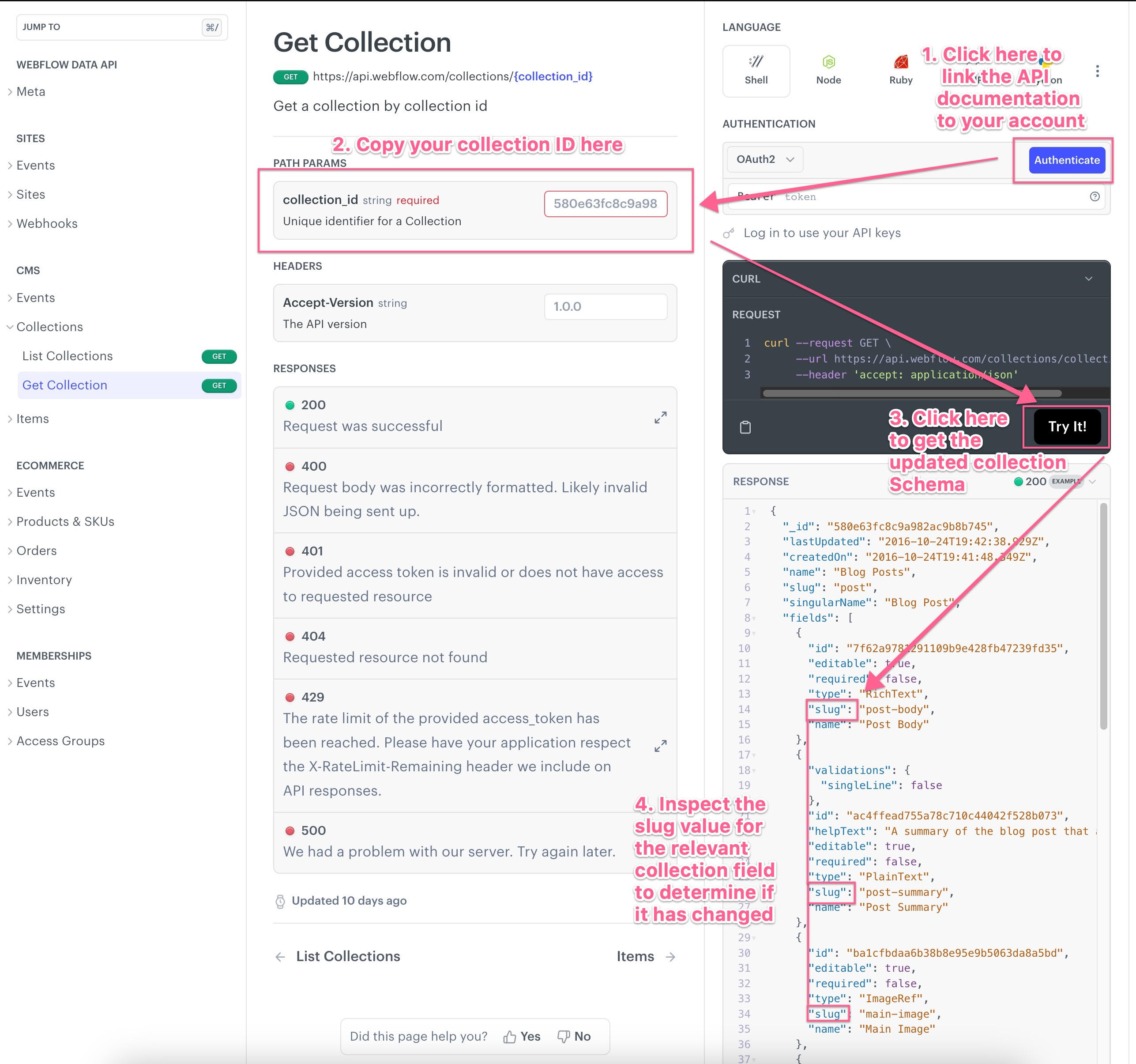Click the GET badge beside List Collections
The image size is (1136, 1064).
[219, 356]
